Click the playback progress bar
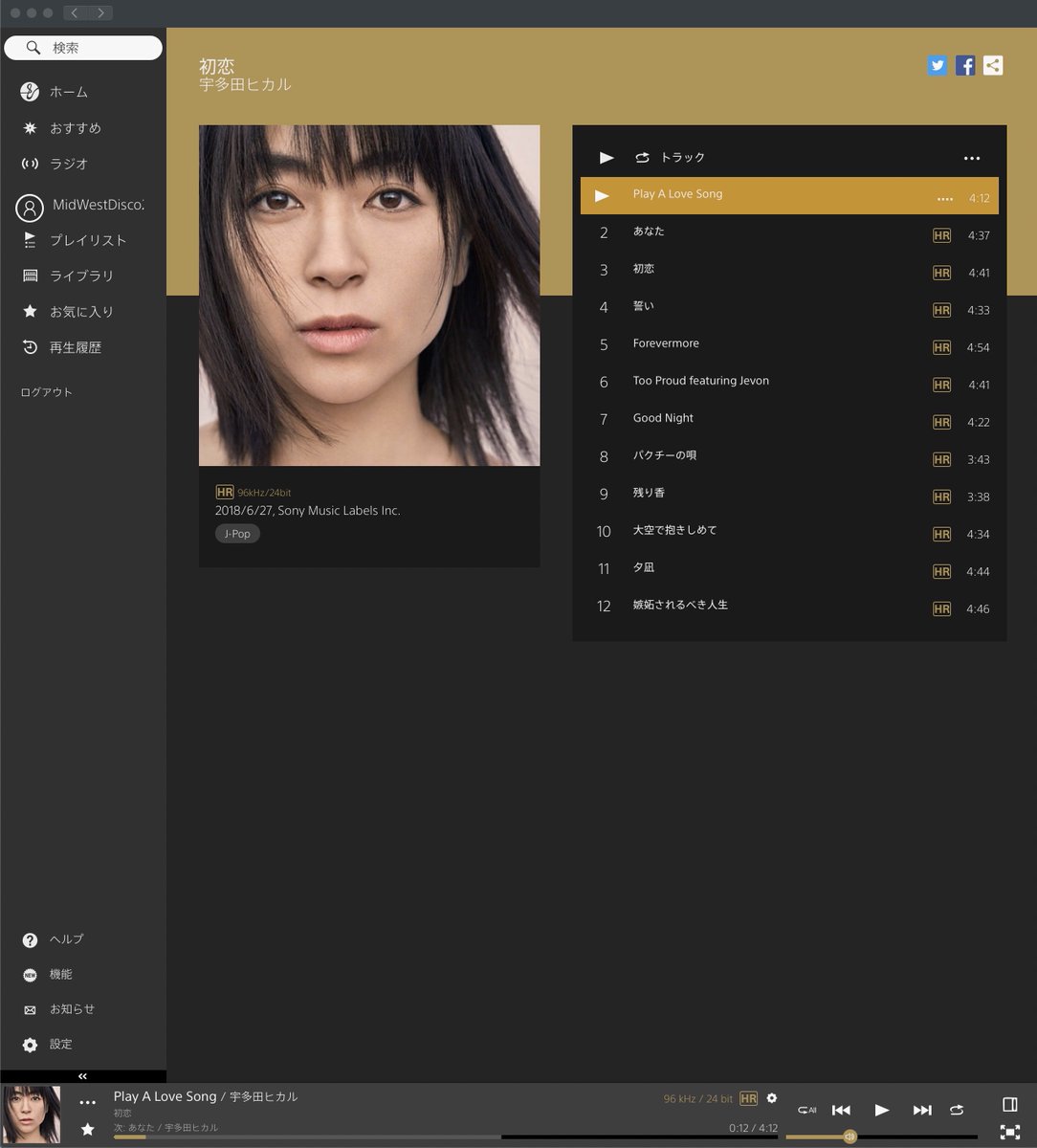This screenshot has height=1148, width=1037. 446,1137
